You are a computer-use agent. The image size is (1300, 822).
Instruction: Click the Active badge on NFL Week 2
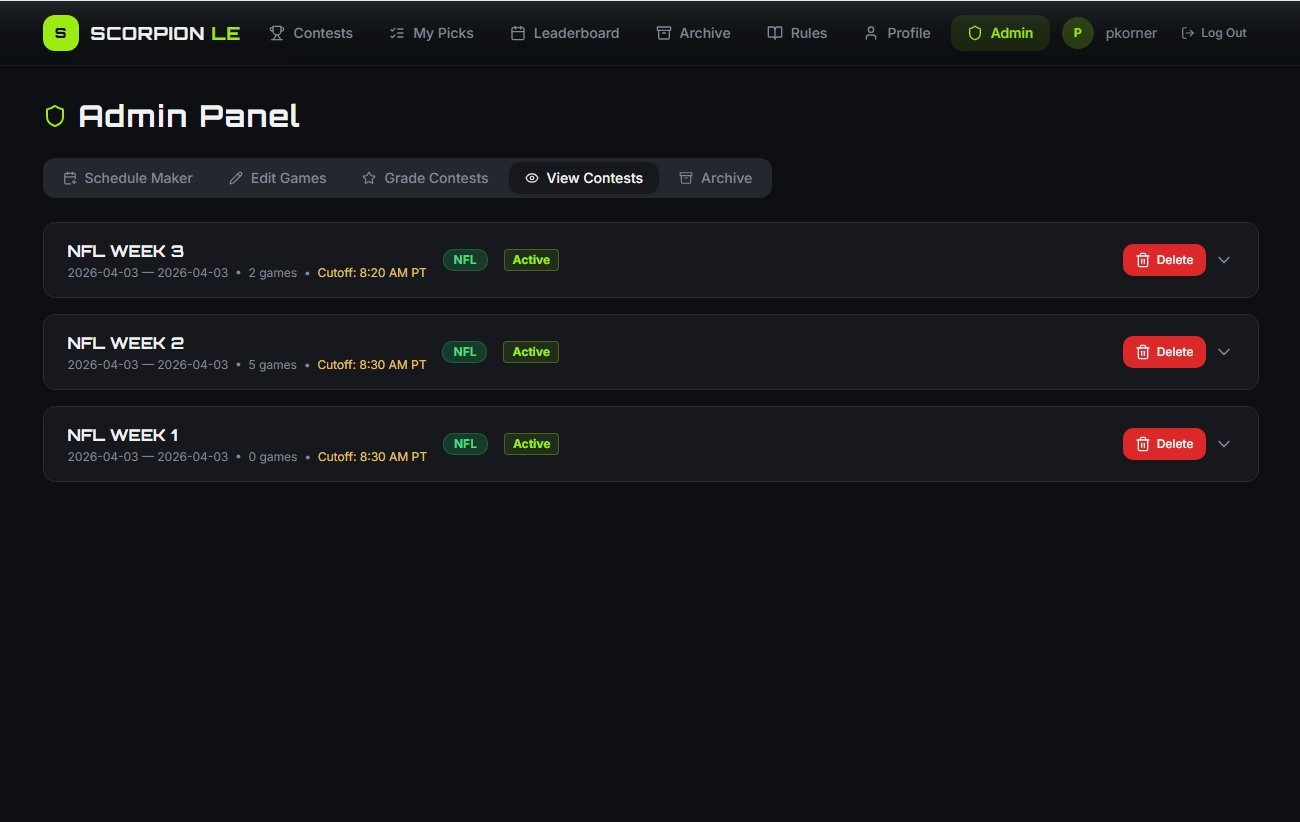click(x=531, y=352)
